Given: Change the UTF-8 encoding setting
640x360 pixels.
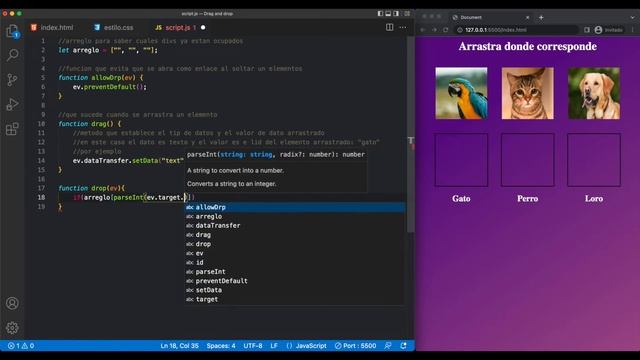Looking at the screenshot, I should pyautogui.click(x=253, y=346).
